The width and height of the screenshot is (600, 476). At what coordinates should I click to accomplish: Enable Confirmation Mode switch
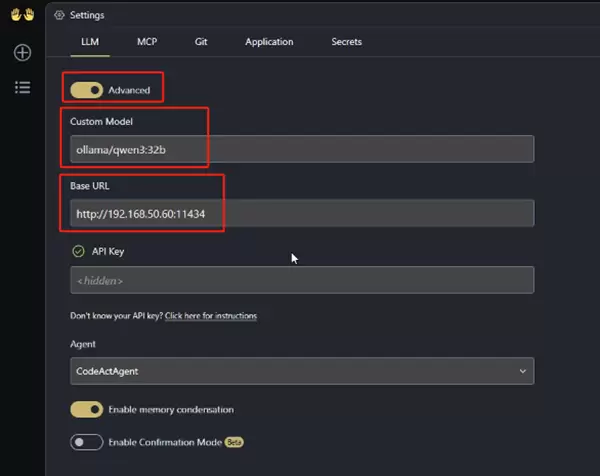point(87,442)
